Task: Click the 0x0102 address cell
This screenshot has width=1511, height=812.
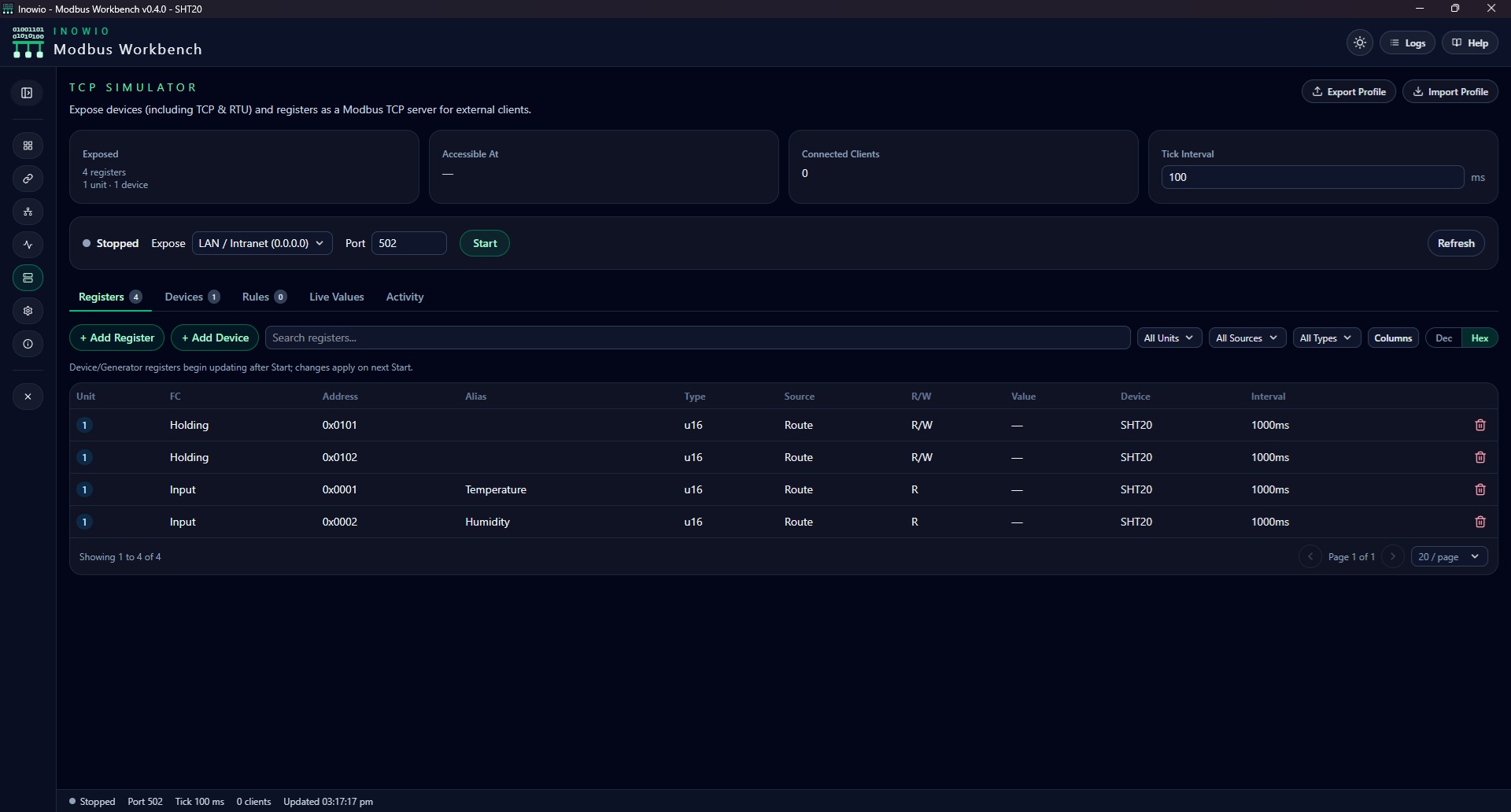Action: tap(339, 457)
